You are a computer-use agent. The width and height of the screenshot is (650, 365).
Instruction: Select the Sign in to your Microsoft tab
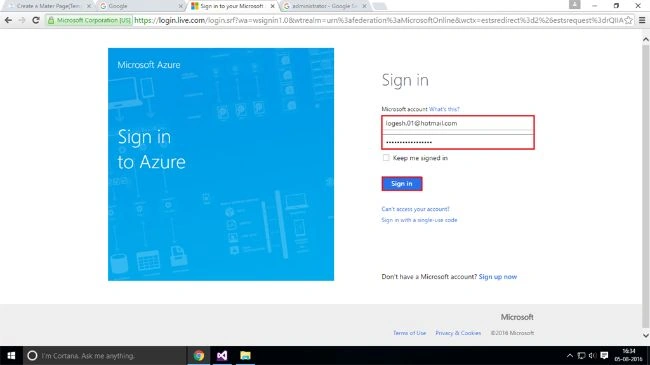click(x=233, y=6)
